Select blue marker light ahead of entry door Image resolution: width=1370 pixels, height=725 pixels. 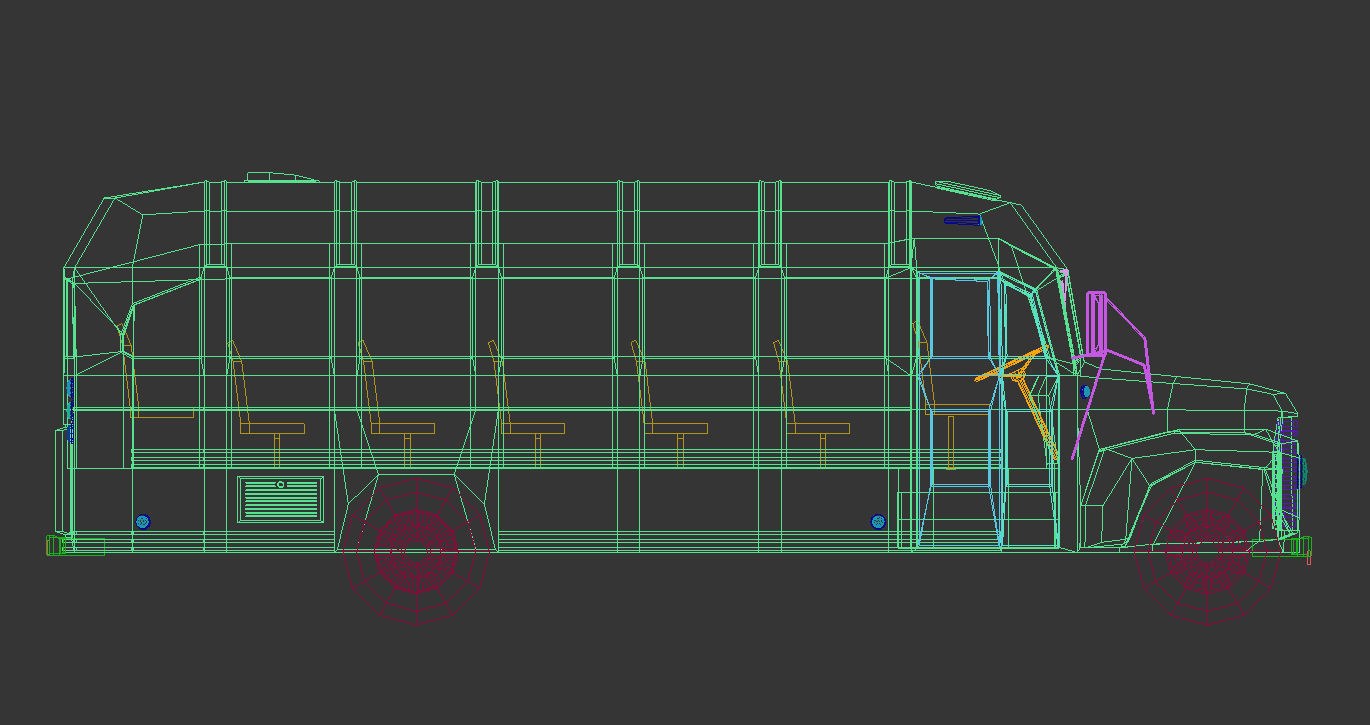878,522
